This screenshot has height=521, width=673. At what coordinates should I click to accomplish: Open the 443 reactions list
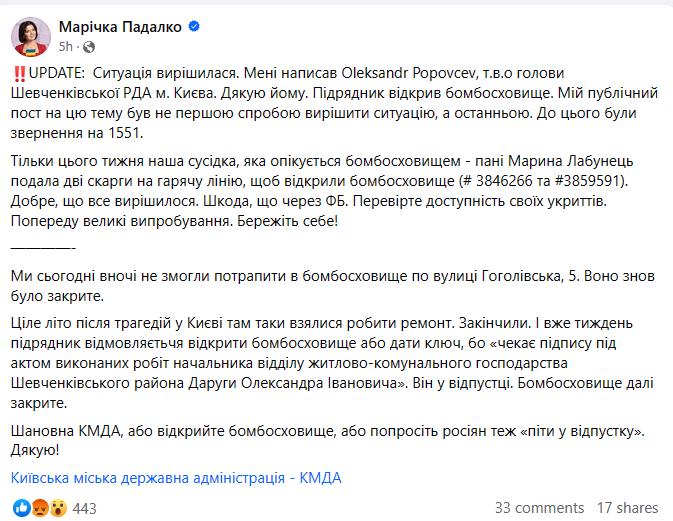84,508
